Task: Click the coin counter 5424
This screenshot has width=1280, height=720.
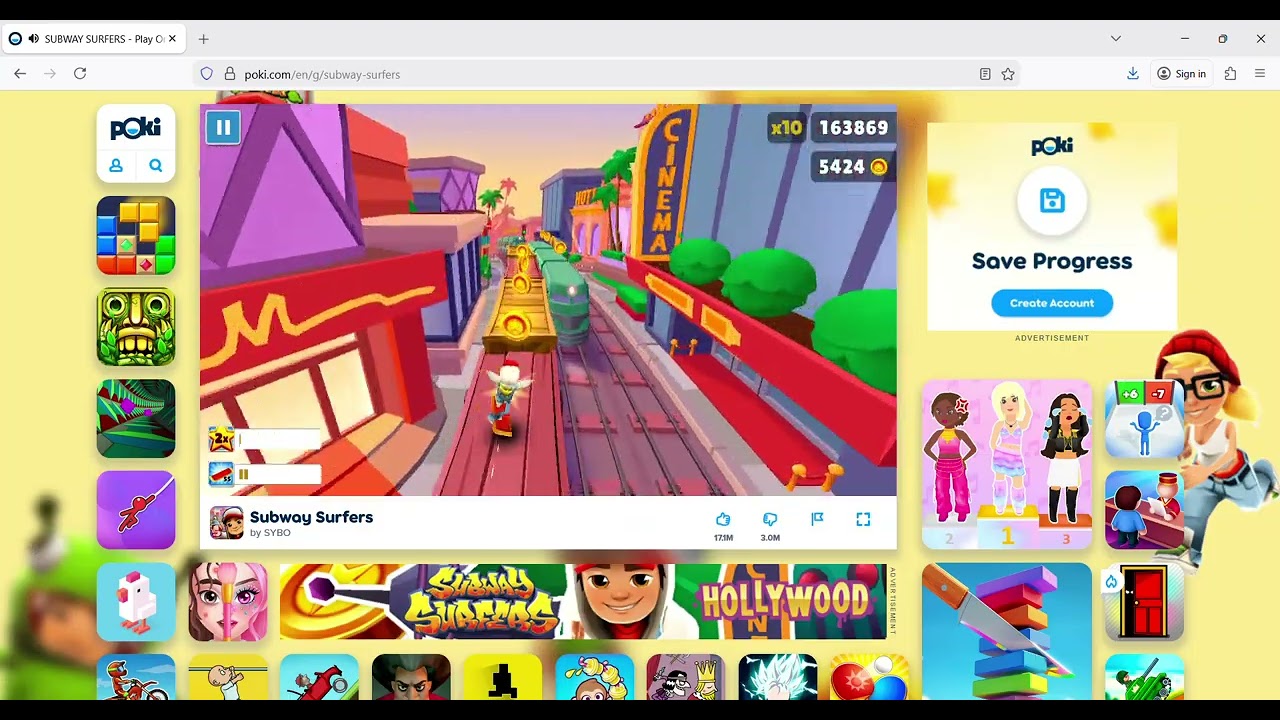Action: click(852, 167)
